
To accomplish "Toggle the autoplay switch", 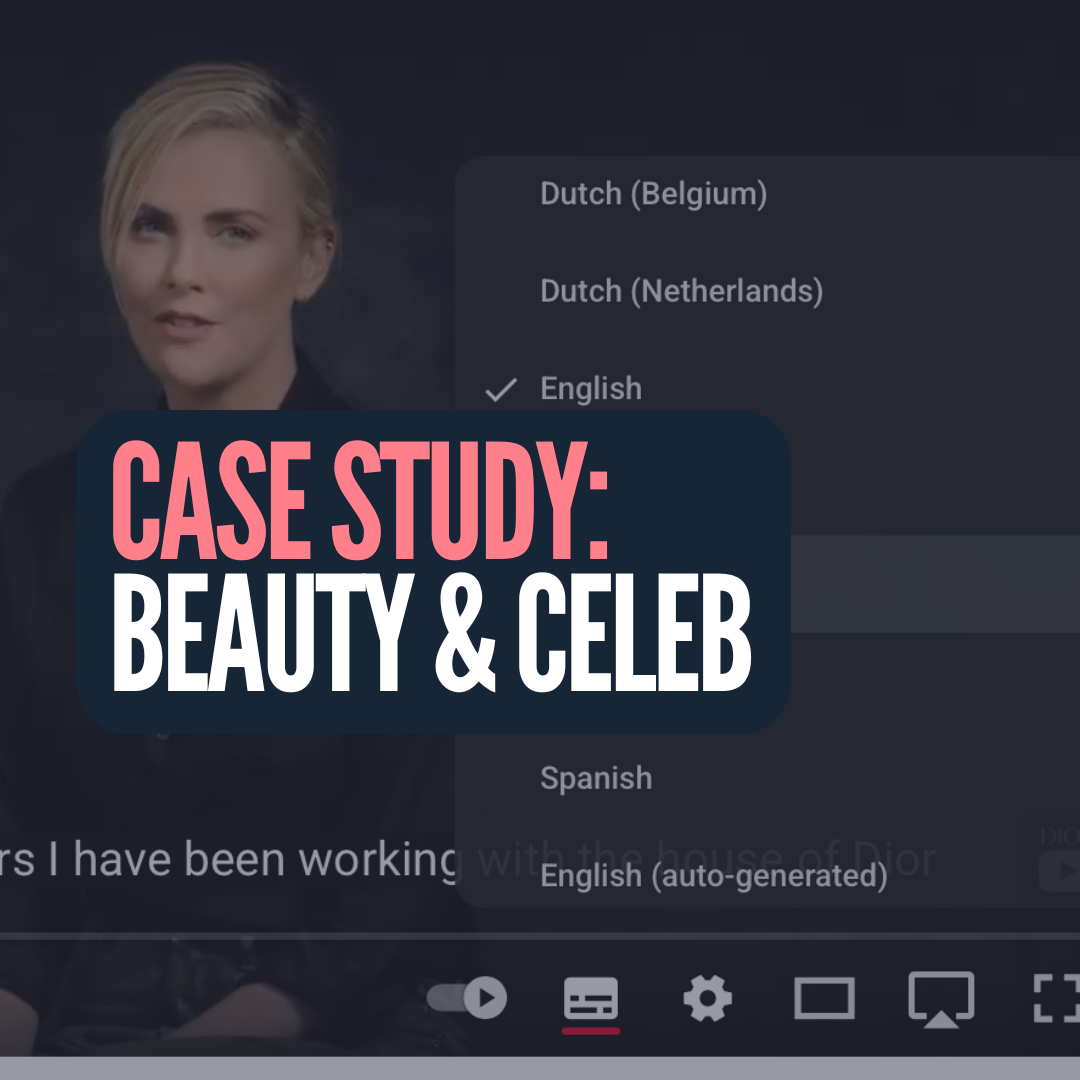I will click(467, 997).
